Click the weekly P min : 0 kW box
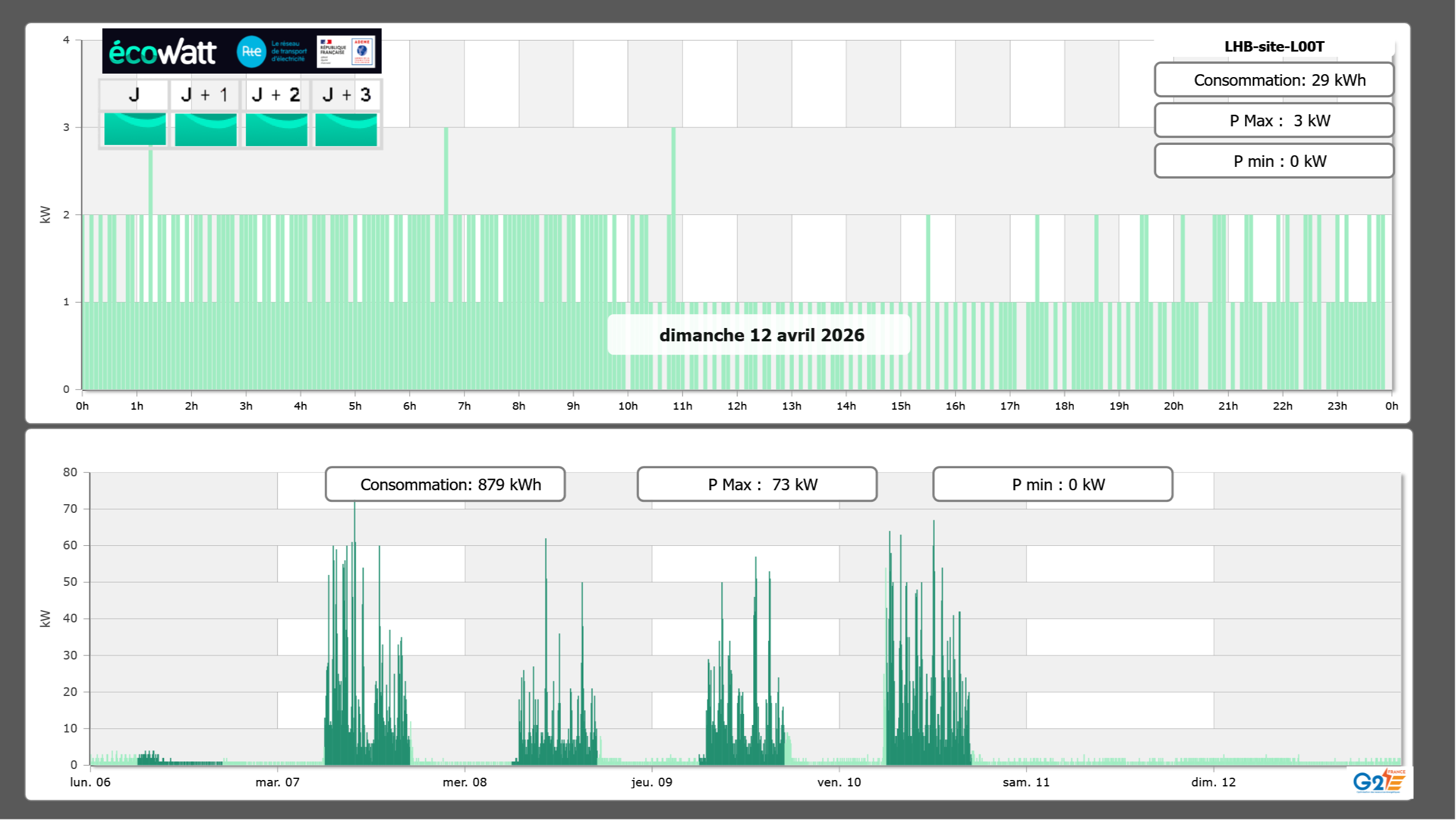Image resolution: width=1456 pixels, height=820 pixels. coord(1052,484)
